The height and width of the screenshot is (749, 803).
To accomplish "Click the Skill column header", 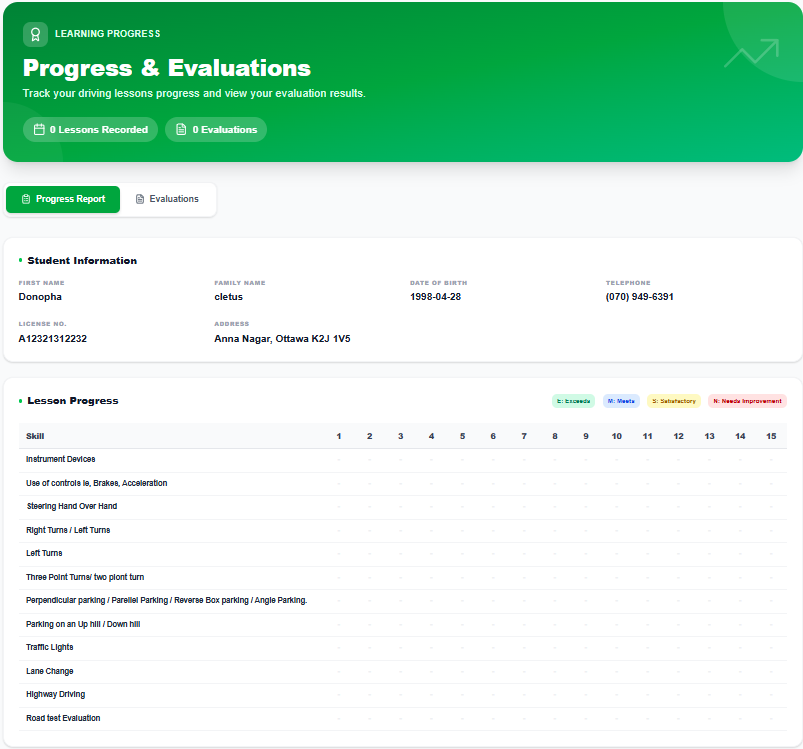I will tap(35, 436).
